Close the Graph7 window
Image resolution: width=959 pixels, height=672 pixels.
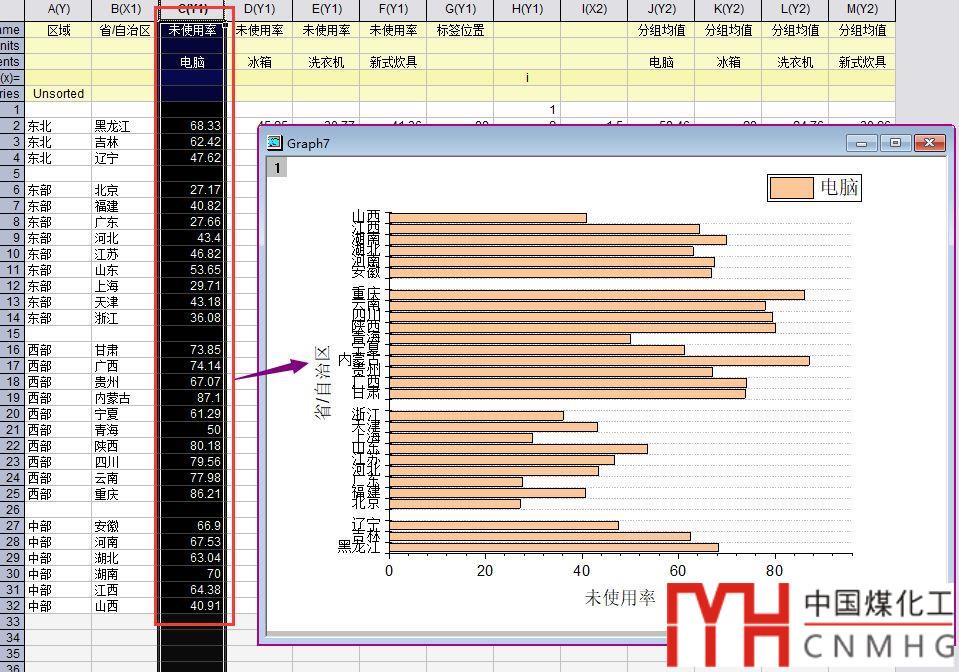930,143
